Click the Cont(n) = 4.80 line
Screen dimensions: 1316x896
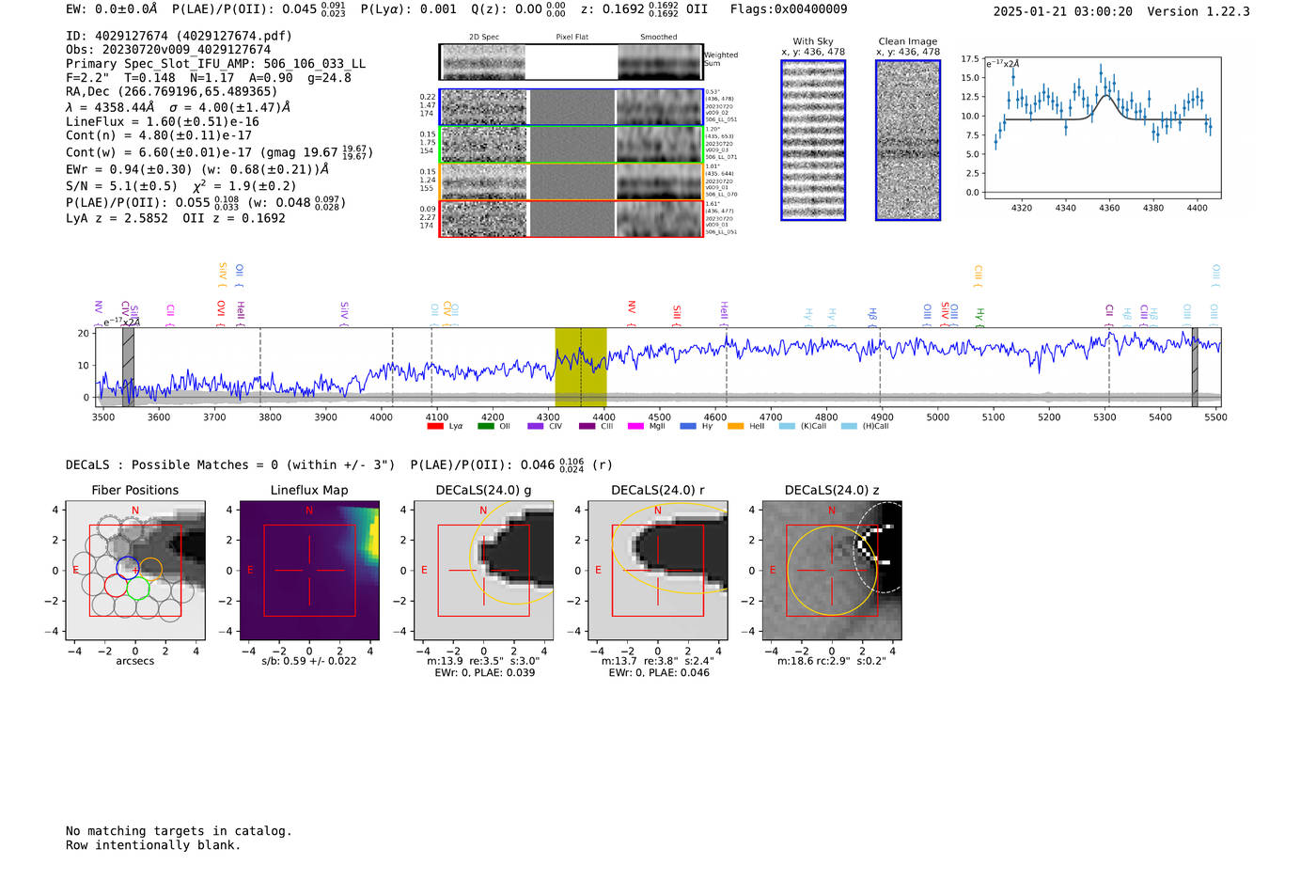pyautogui.click(x=159, y=135)
